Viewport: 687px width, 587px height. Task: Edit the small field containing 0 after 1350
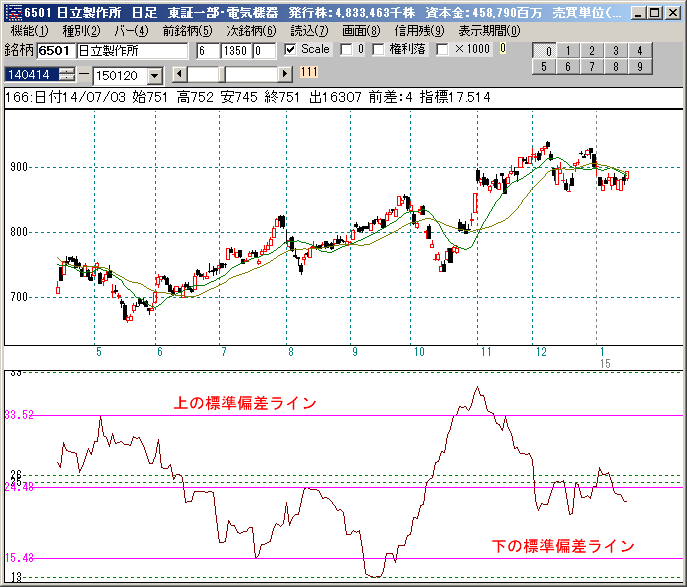pos(264,51)
